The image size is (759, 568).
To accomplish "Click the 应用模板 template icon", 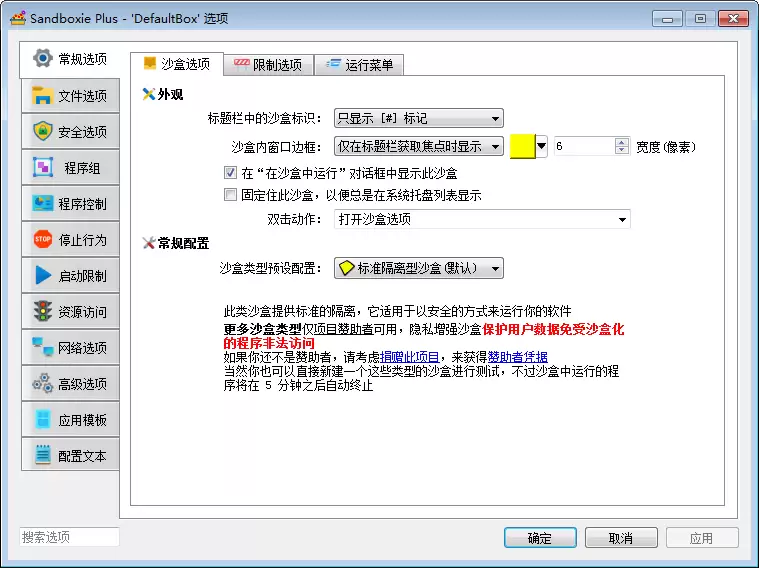I will coord(43,419).
